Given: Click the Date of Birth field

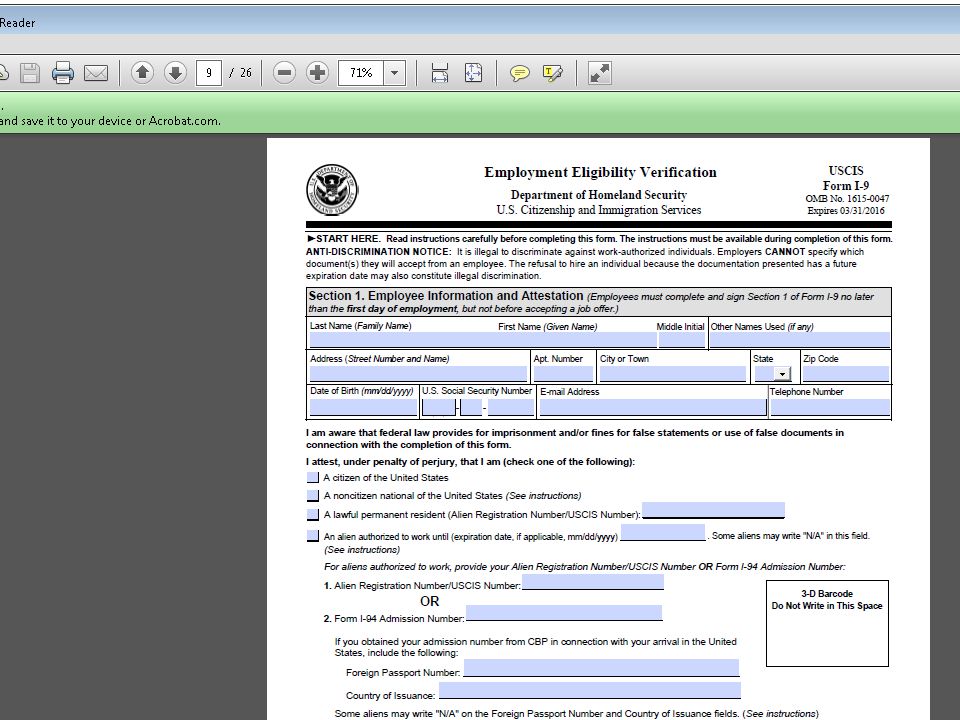Looking at the screenshot, I should point(364,407).
